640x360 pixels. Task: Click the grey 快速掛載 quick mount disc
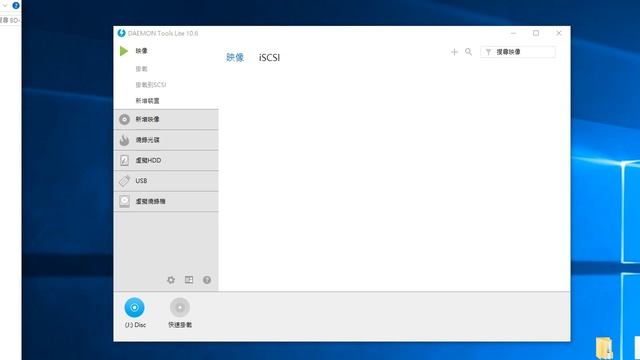tap(180, 307)
